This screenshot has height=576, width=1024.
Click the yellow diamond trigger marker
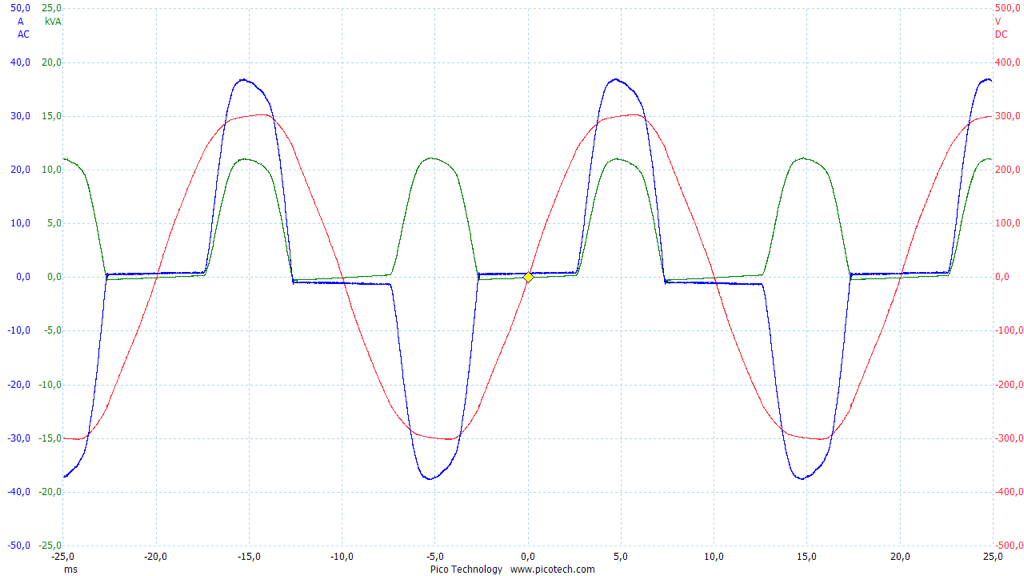pyautogui.click(x=528, y=277)
